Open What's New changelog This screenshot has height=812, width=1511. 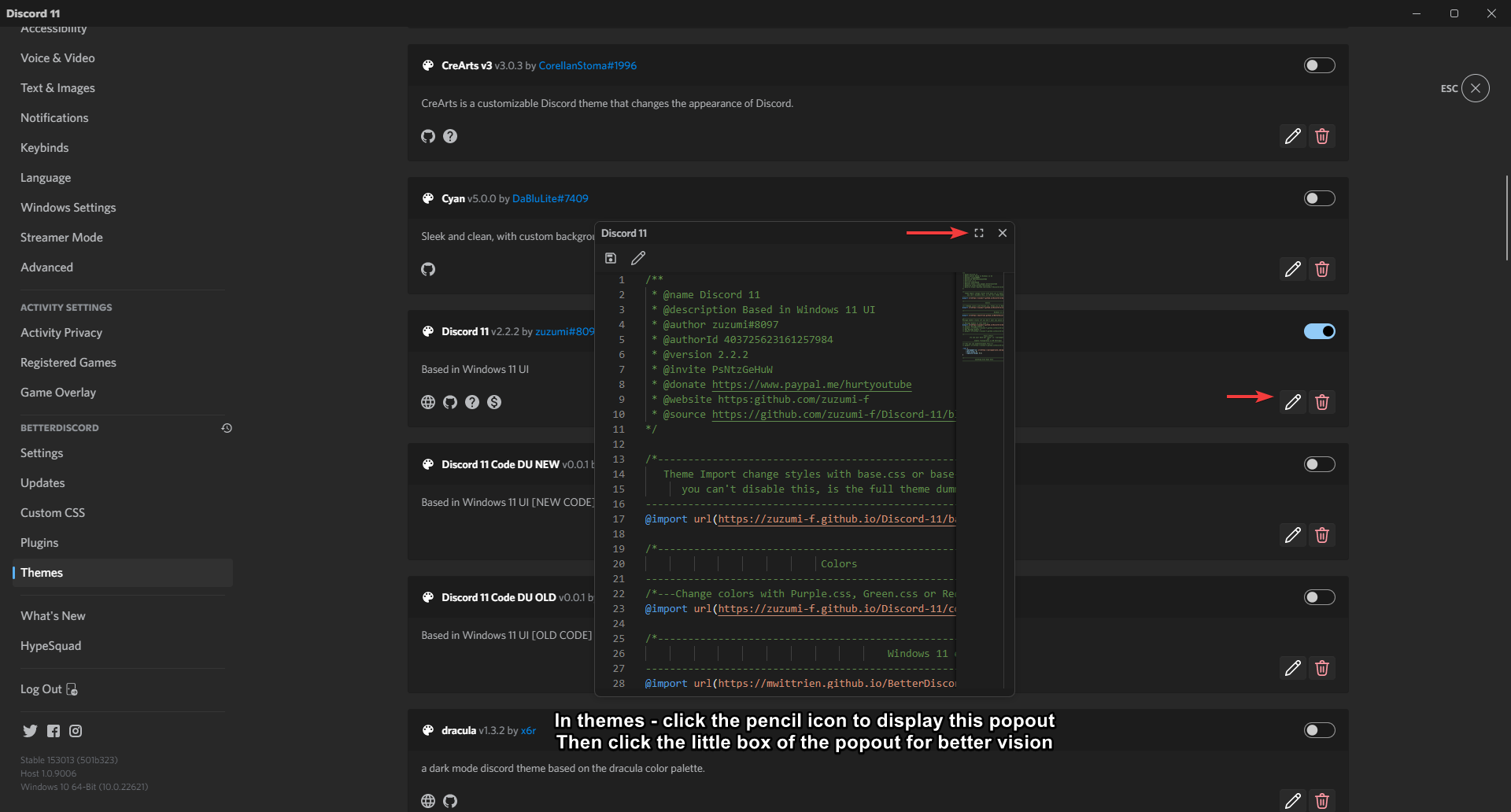click(123, 616)
